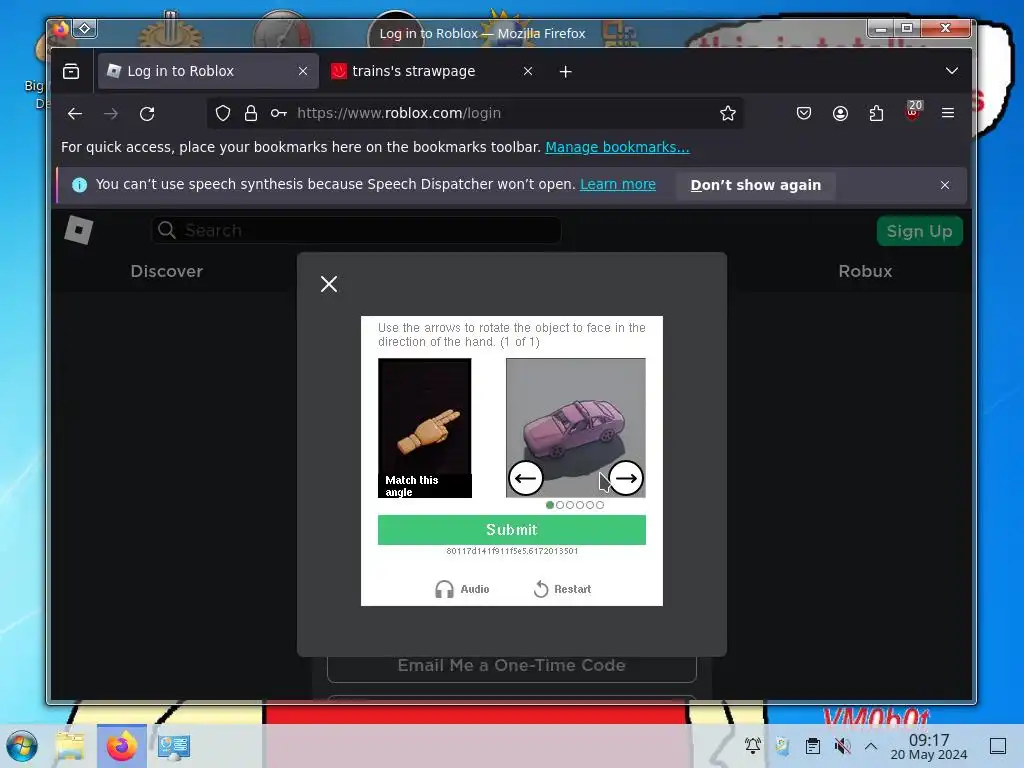Save page to Pocket

804,114
